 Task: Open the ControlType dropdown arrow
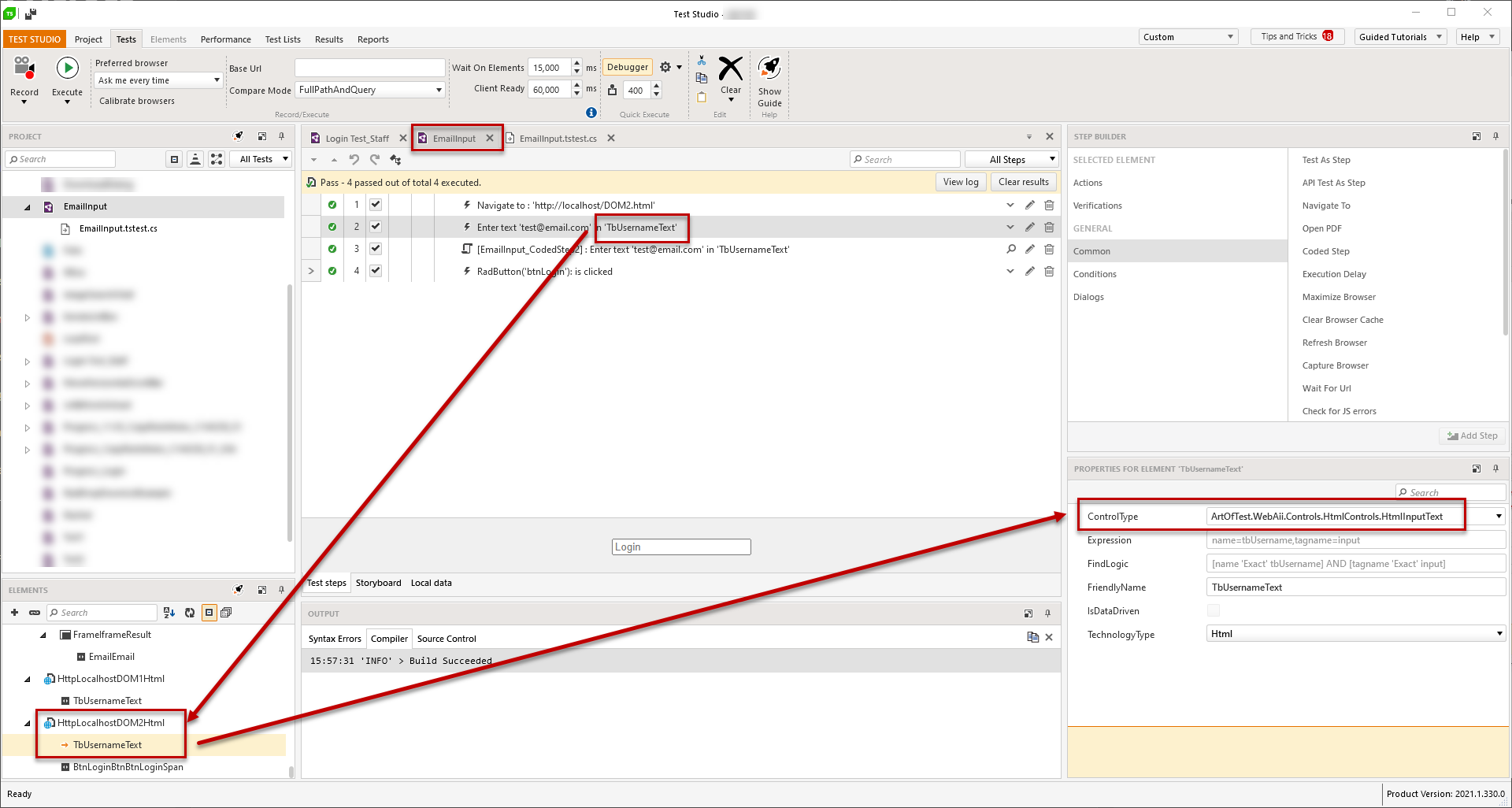(x=1498, y=517)
